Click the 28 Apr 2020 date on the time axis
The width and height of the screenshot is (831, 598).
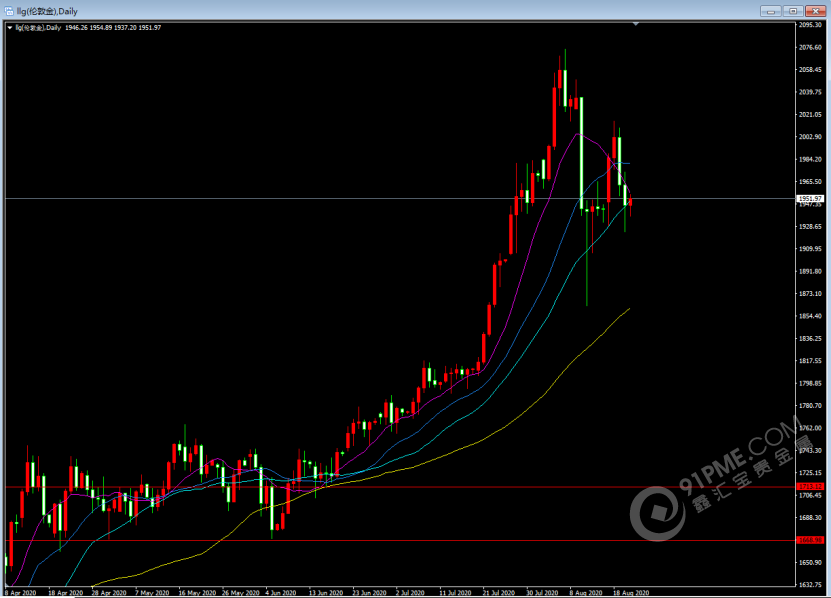(109, 593)
